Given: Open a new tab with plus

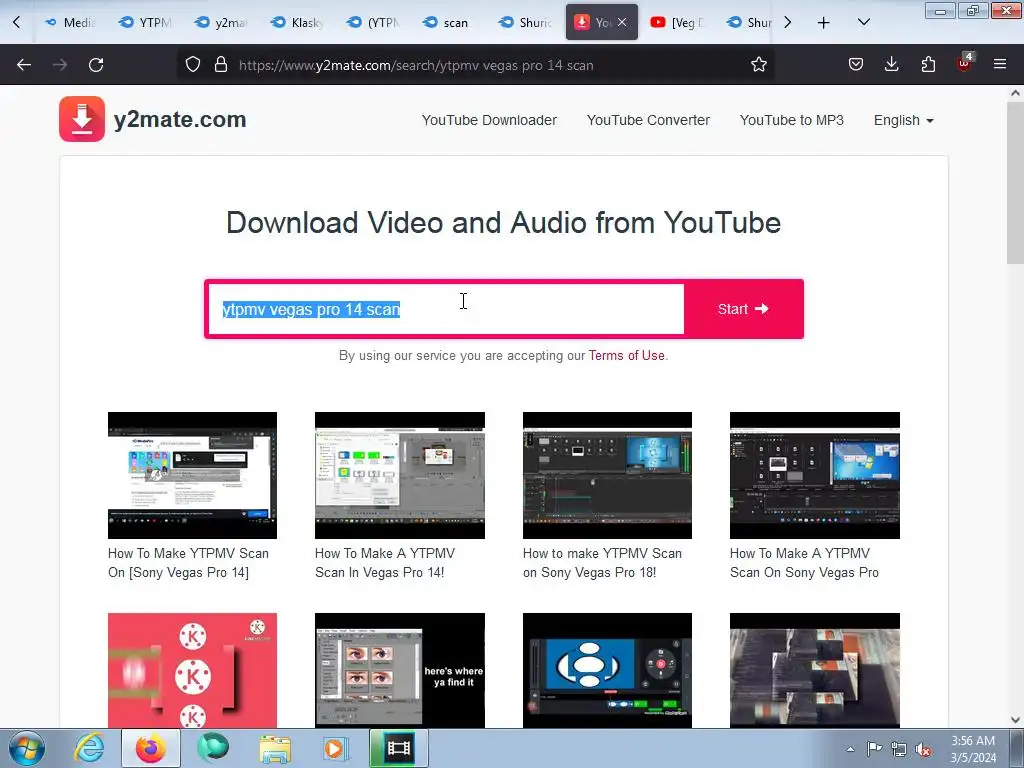Looking at the screenshot, I should pos(824,23).
